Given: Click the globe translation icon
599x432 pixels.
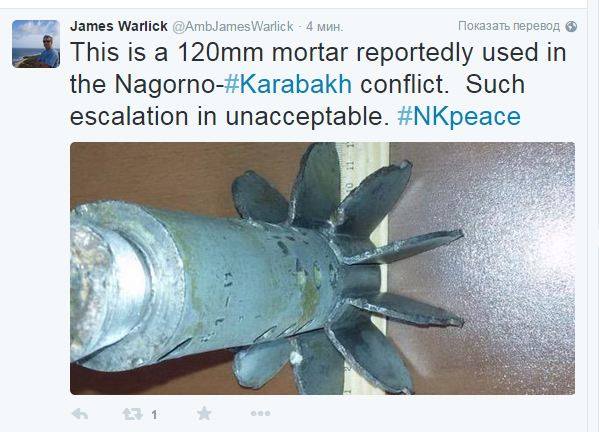Looking at the screenshot, I should (571, 26).
